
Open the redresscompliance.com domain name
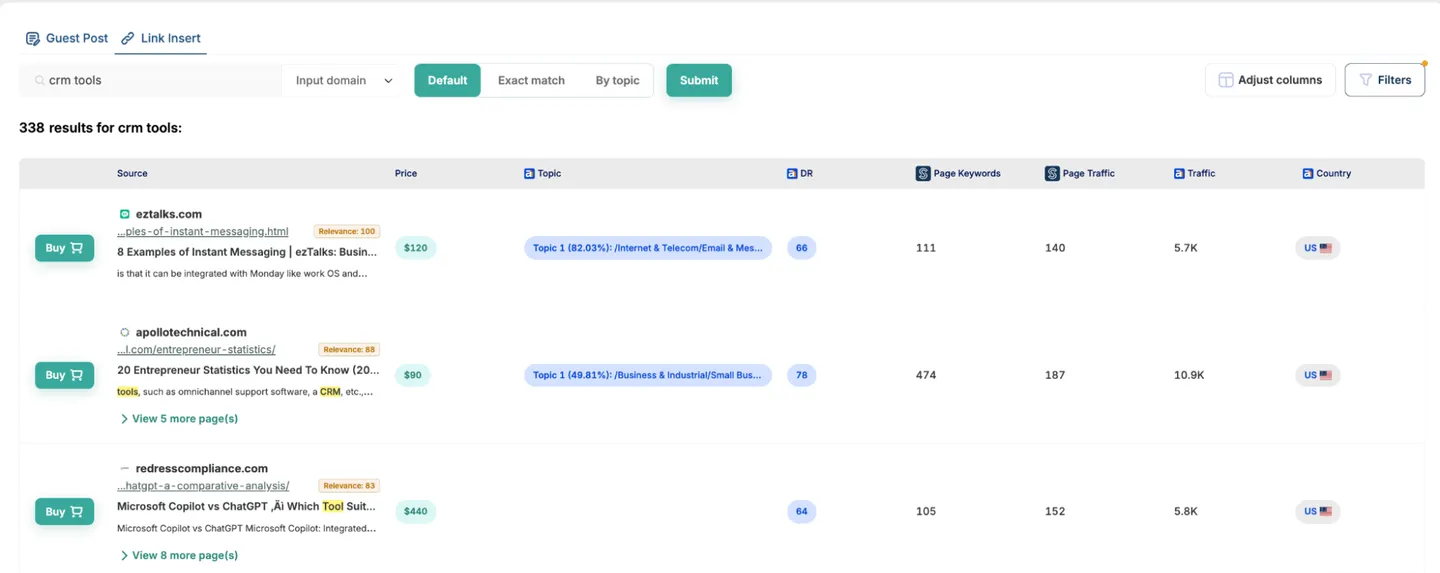point(201,468)
